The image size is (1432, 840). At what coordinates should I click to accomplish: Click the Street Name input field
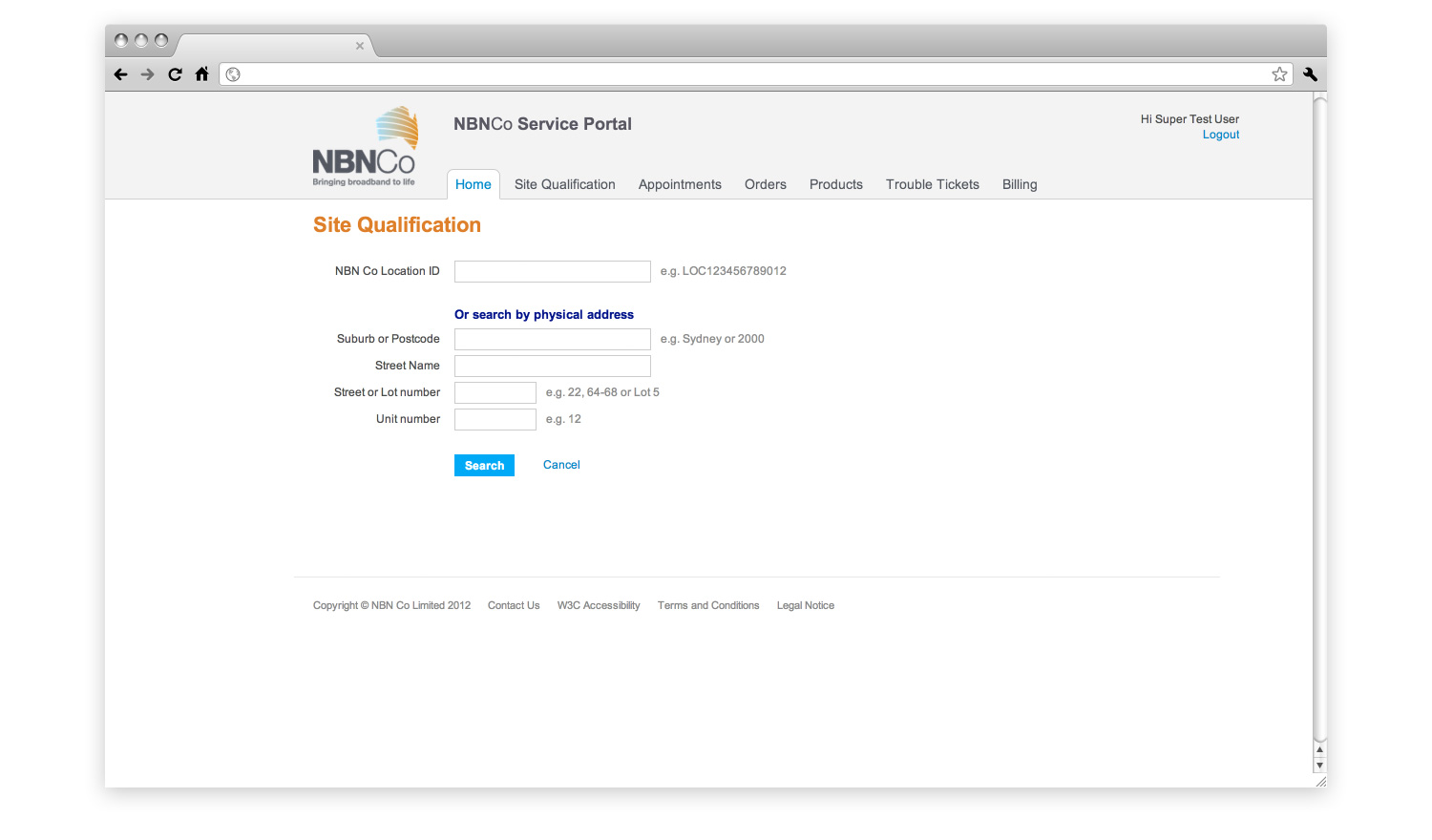coord(553,366)
